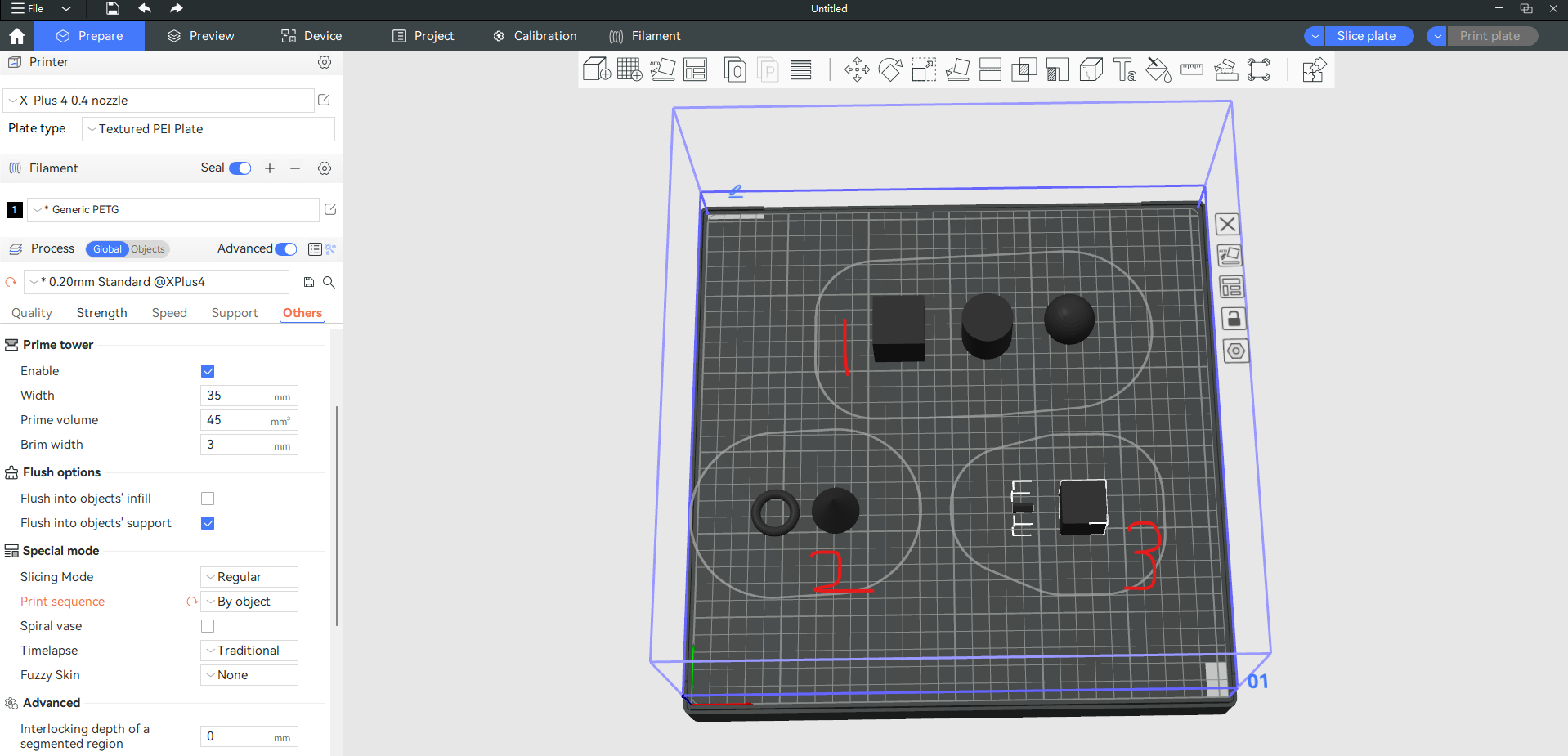Toggle the filament Seal switch
The image size is (1568, 756).
point(240,168)
